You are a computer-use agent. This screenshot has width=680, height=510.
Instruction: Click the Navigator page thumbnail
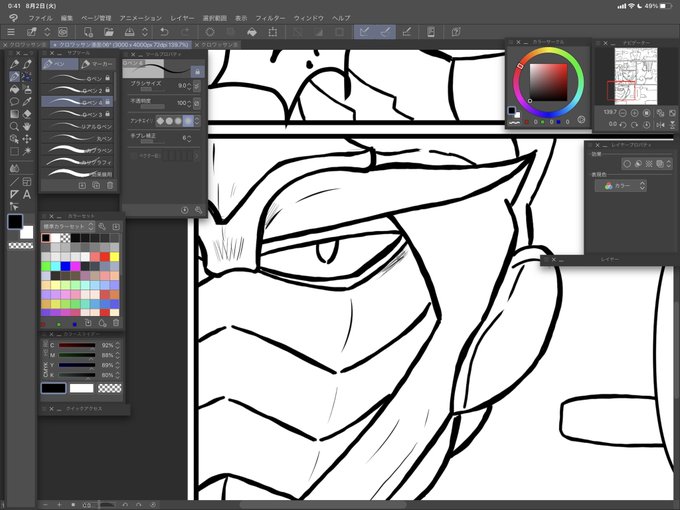click(636, 76)
